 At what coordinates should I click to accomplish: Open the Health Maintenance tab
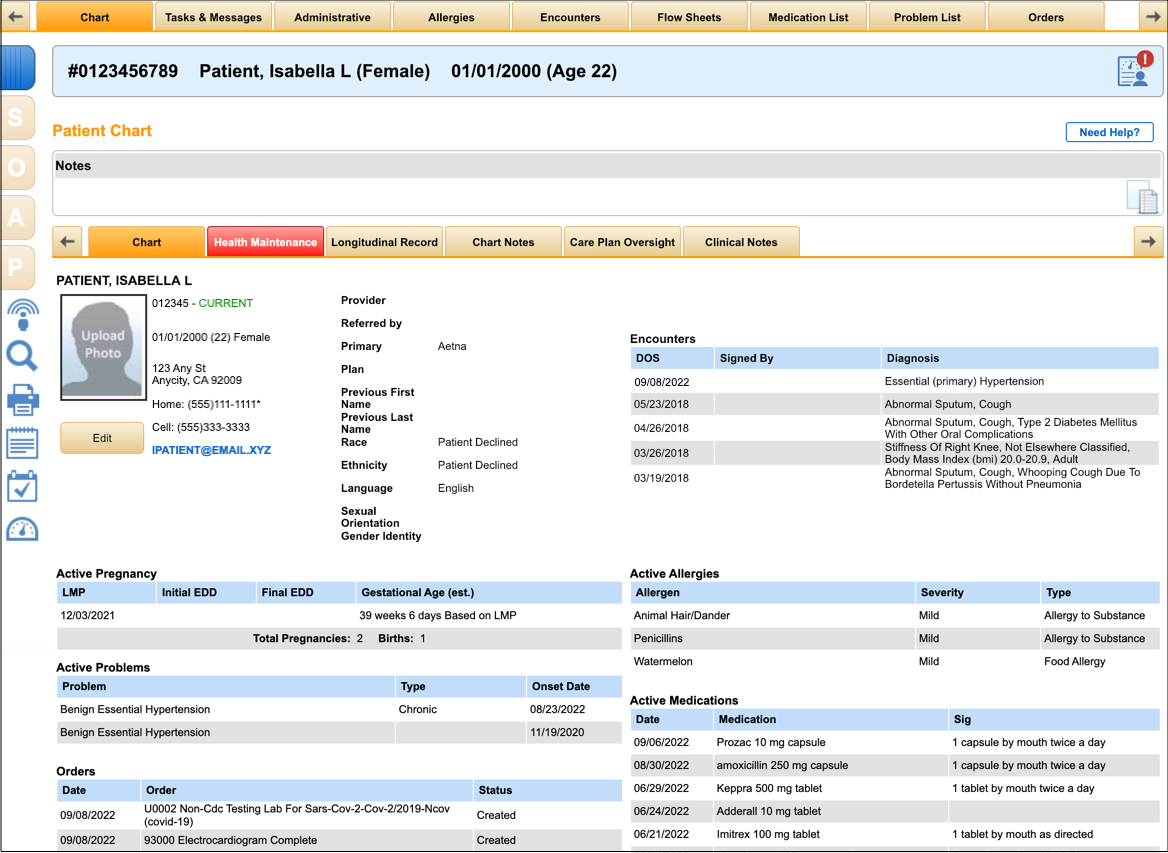click(x=265, y=242)
